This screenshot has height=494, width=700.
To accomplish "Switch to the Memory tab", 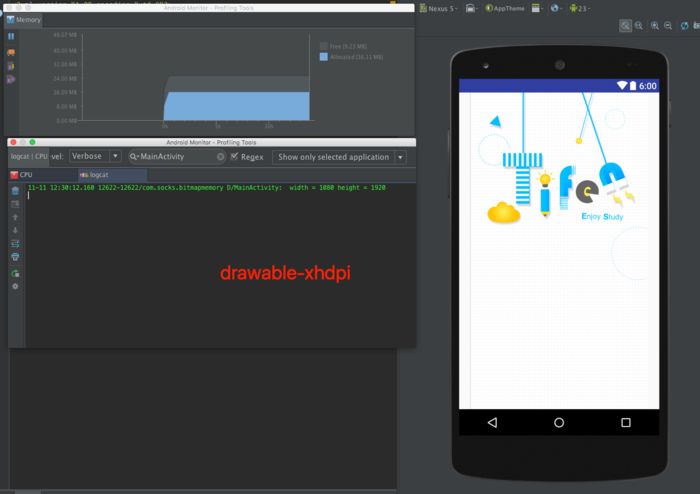I will tap(24, 20).
